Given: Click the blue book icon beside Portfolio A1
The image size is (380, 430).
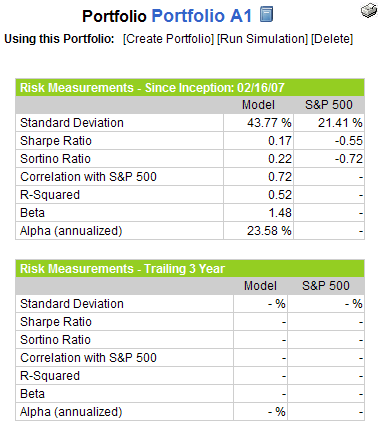Looking at the screenshot, I should tap(266, 14).
